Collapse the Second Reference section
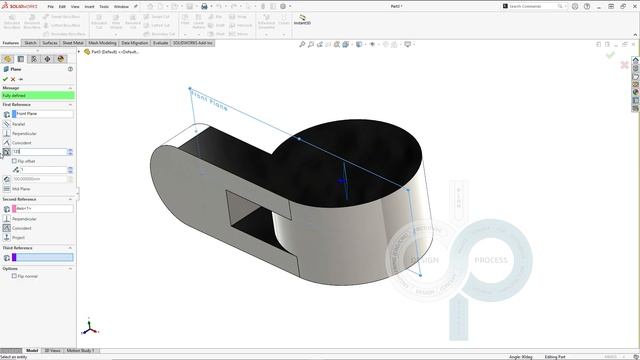Image resolution: width=640 pixels, height=360 pixels. click(70, 200)
